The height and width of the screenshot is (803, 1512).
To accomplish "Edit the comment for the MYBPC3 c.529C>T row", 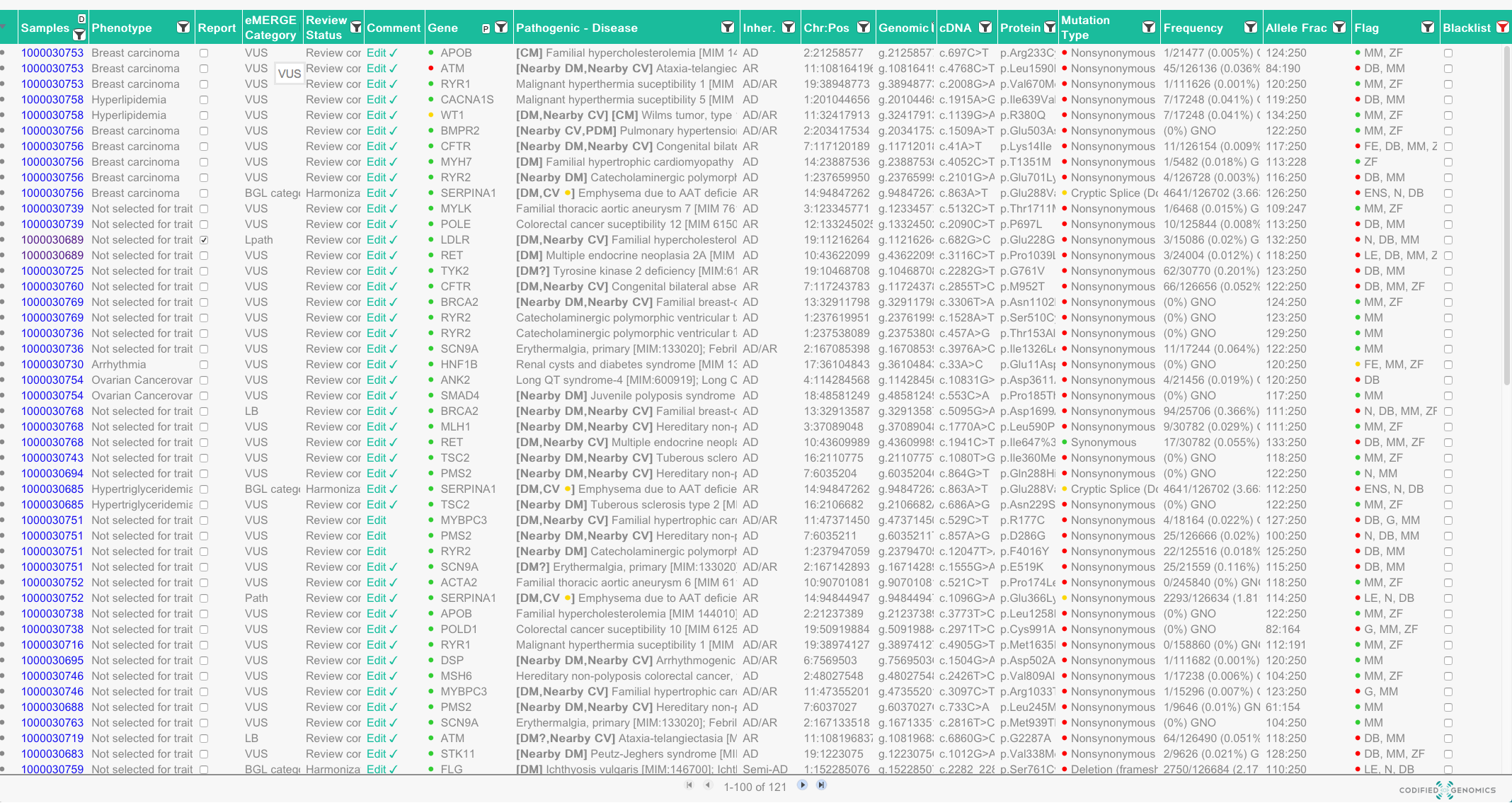I will point(377,520).
